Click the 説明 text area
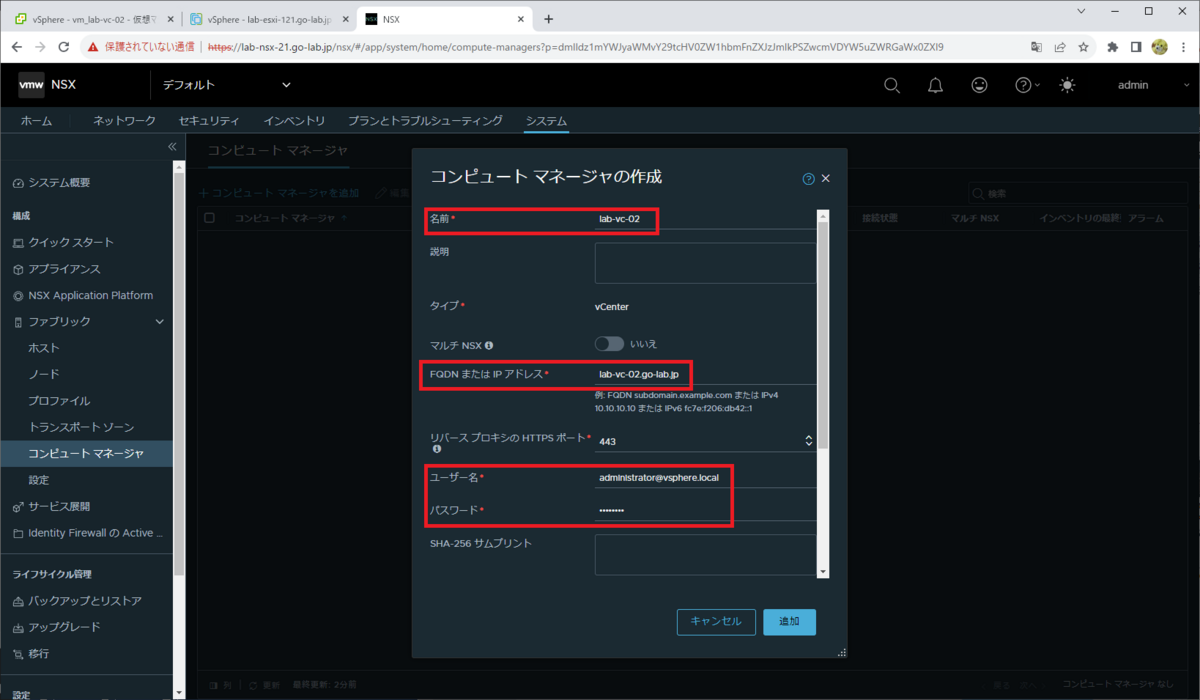This screenshot has height=700, width=1200. (705, 263)
